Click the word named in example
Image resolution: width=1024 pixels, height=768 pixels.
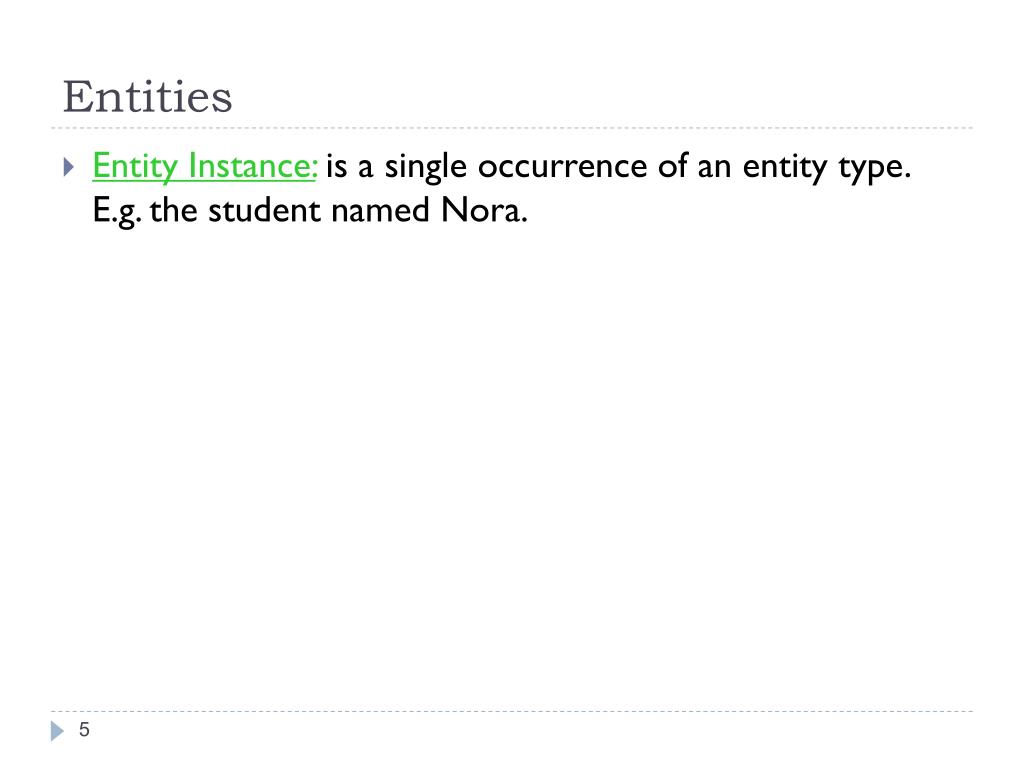381,210
